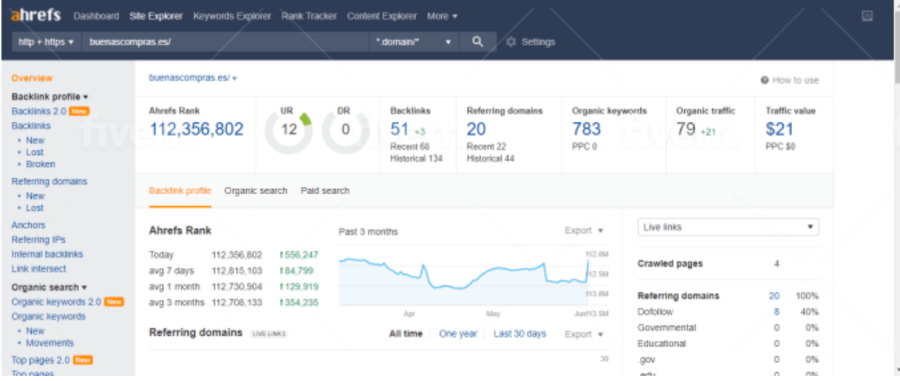Image resolution: width=900 pixels, height=381 pixels.
Task: Open Movements in the sidebar
Action: tap(49, 343)
